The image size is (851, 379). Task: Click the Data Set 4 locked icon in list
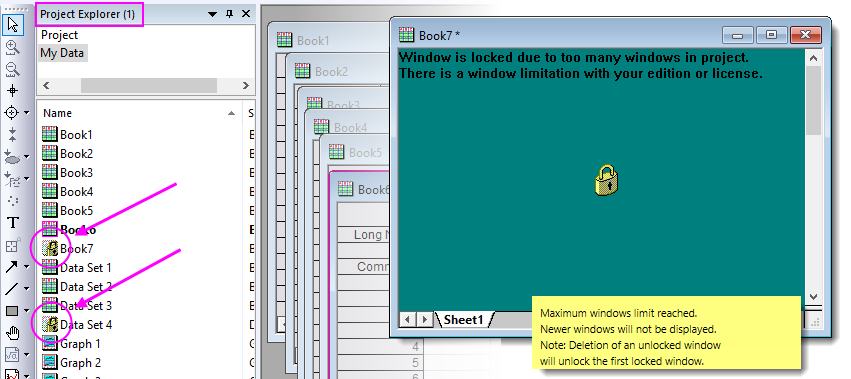point(49,325)
